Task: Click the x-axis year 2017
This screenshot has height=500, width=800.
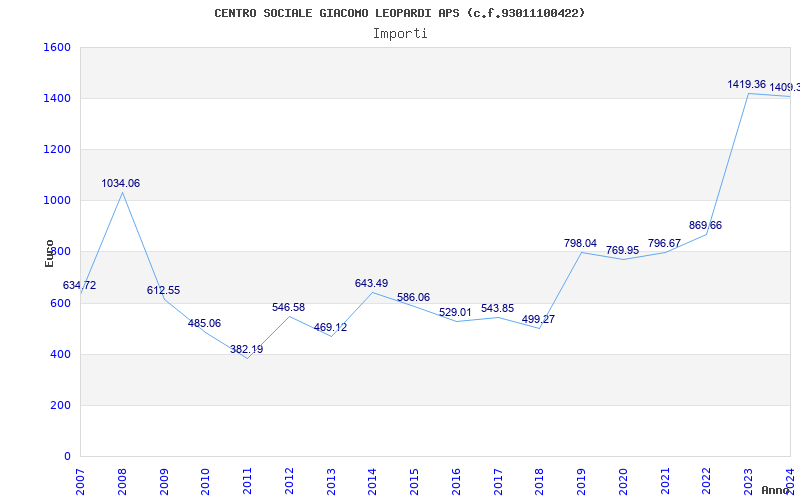Action: [498, 482]
